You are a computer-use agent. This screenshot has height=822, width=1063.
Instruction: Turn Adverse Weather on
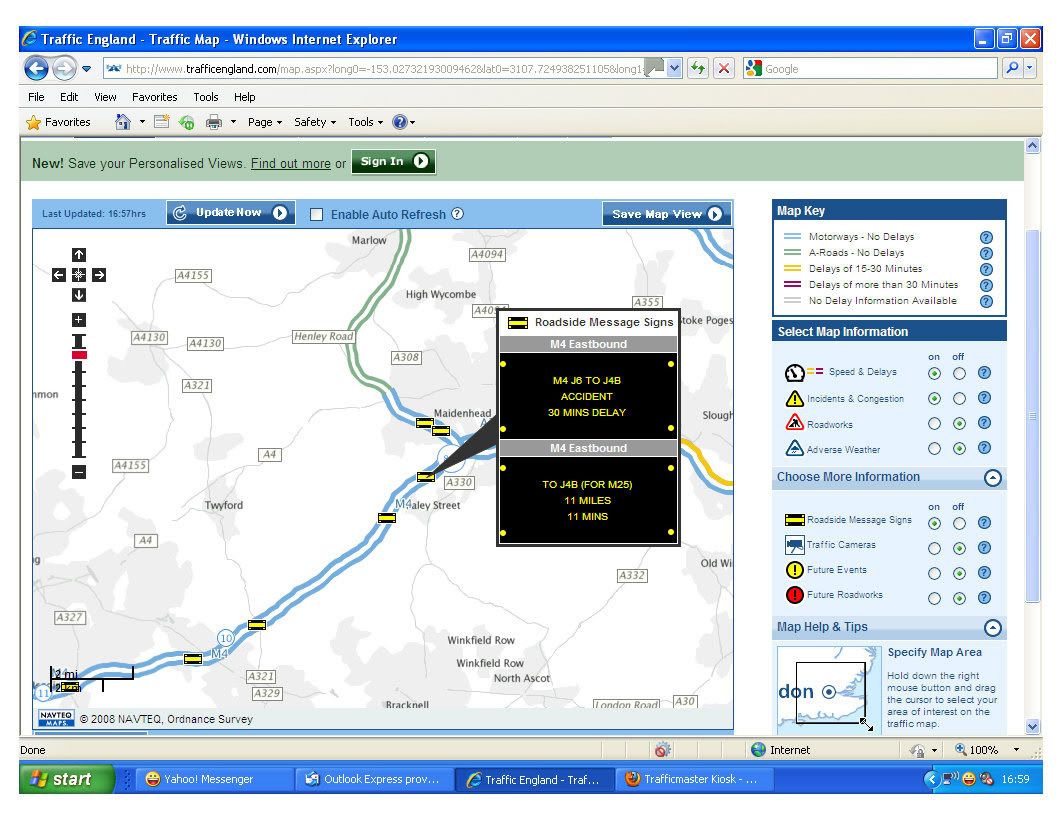click(x=934, y=449)
